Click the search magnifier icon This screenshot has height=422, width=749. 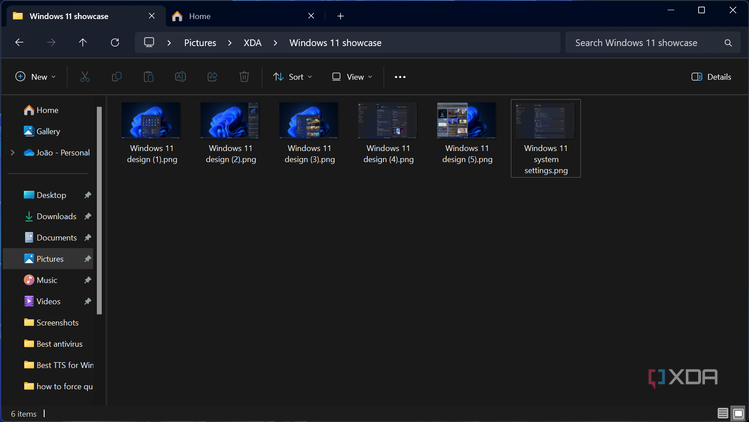(x=728, y=43)
